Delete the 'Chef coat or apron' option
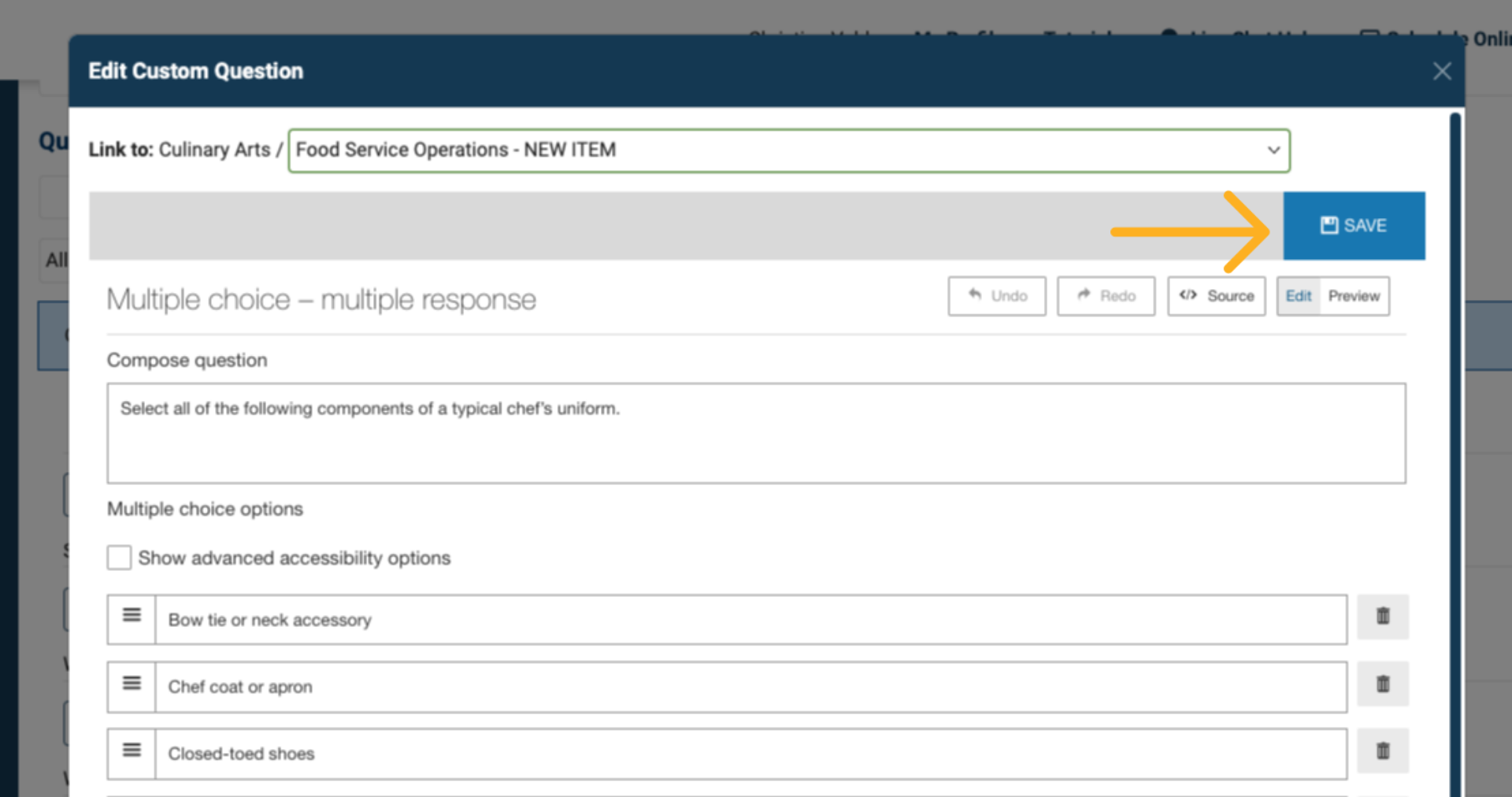Viewport: 1512px width, 797px height. click(x=1382, y=684)
